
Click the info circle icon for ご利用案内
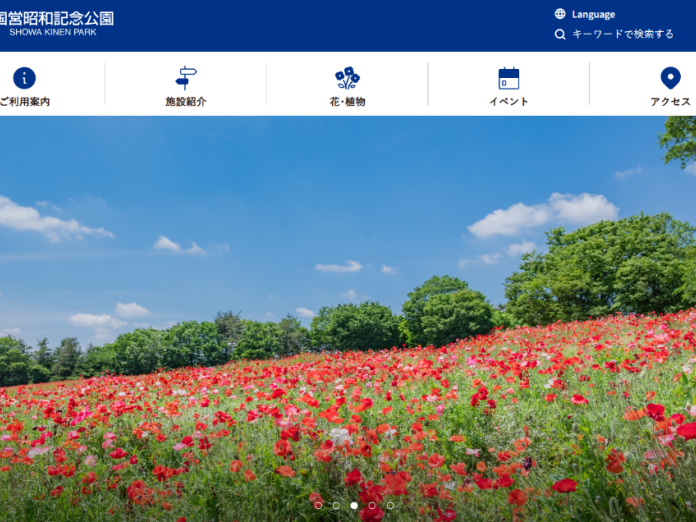[24, 78]
